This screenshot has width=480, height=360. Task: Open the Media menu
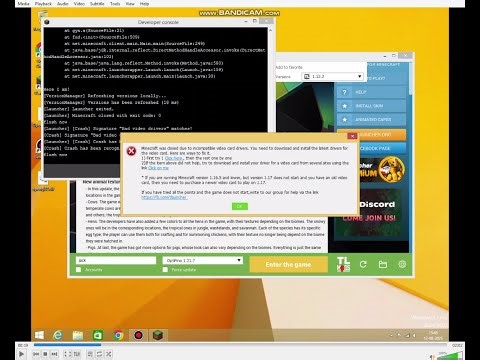click(x=23, y=4)
